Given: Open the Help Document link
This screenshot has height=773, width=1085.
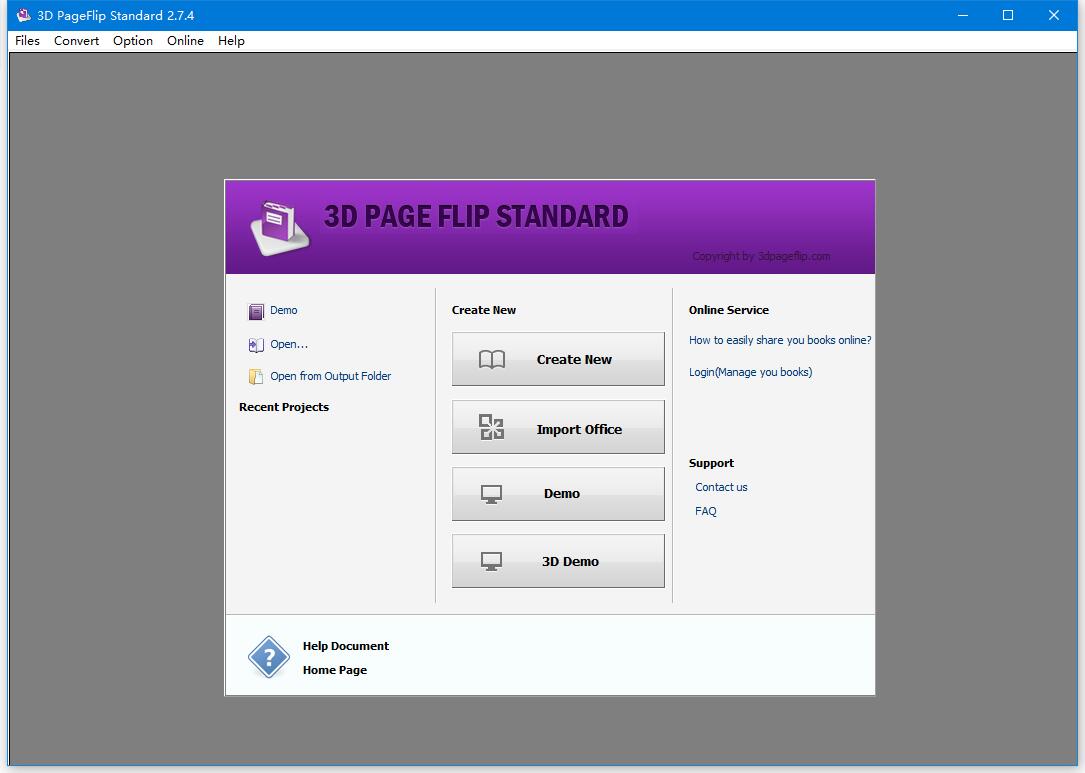Looking at the screenshot, I should [345, 646].
